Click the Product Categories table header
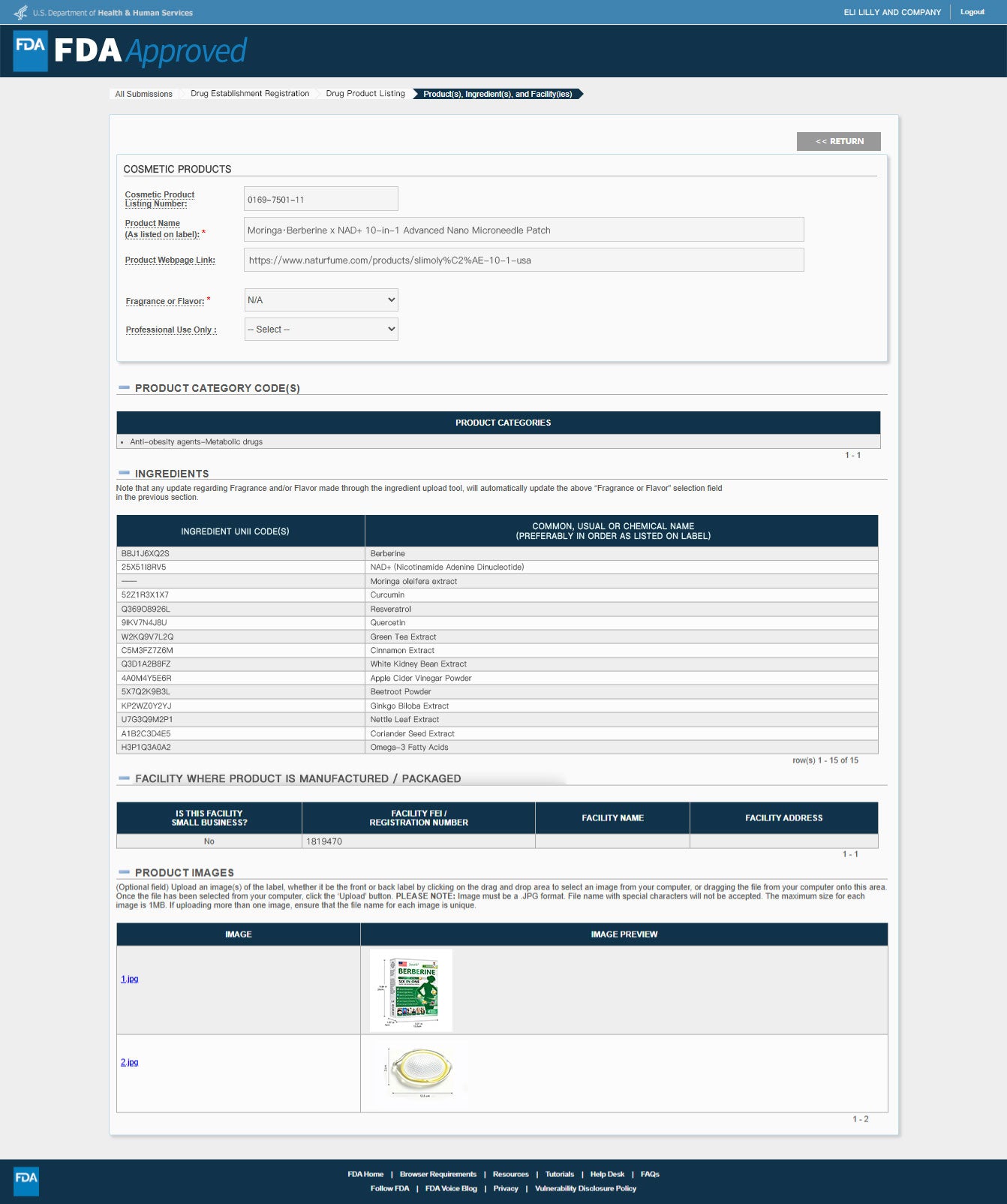 click(498, 423)
